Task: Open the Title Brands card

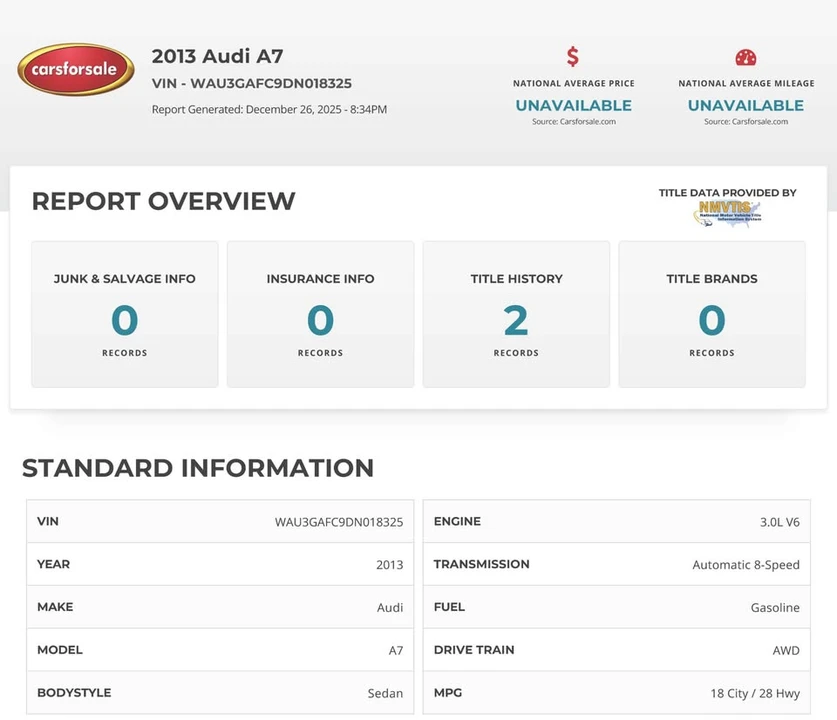Action: tap(712, 314)
